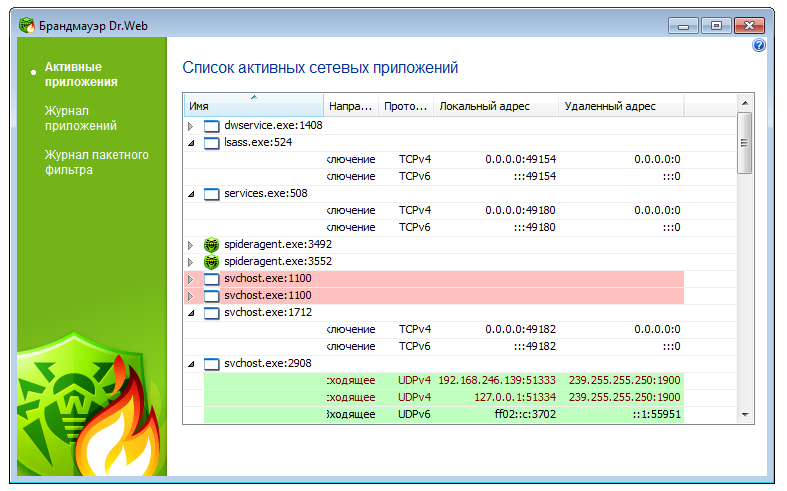
Task: Click the Dr.Web spider icon in title bar
Action: tap(27, 25)
